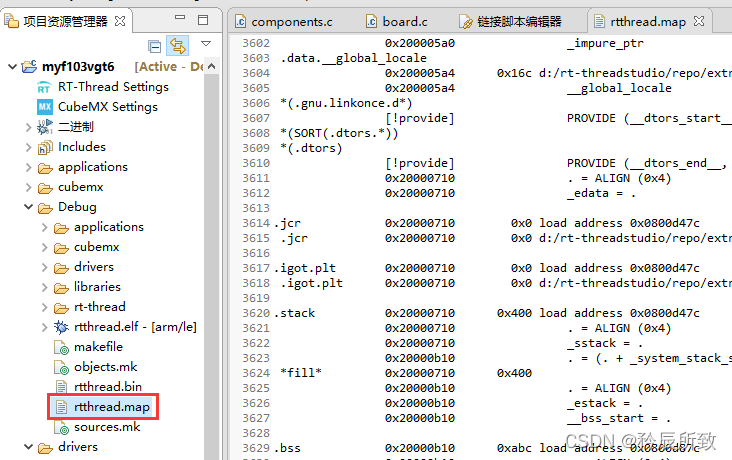This screenshot has height=460, width=732.
Task: Click the linker script editor tab icon
Action: [x=465, y=21]
